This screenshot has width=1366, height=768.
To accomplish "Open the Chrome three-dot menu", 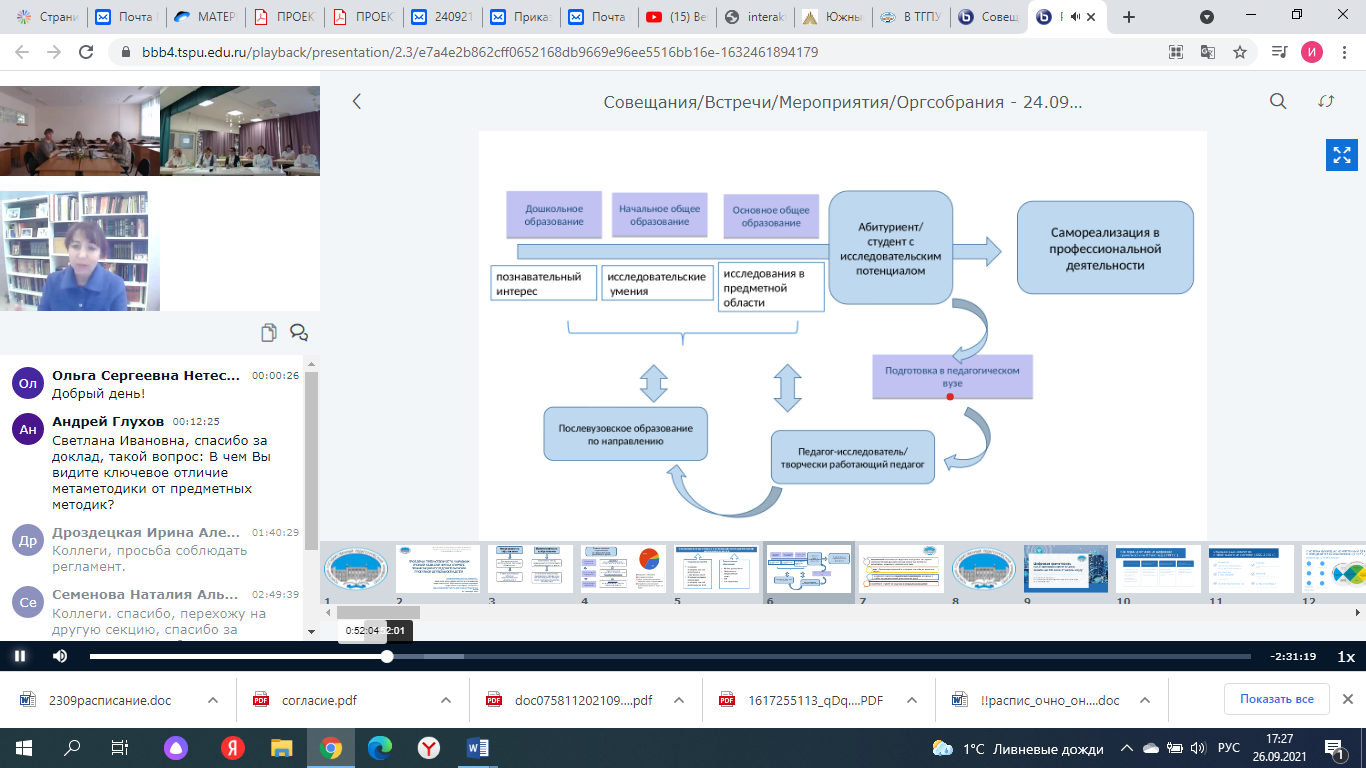I will click(1344, 52).
